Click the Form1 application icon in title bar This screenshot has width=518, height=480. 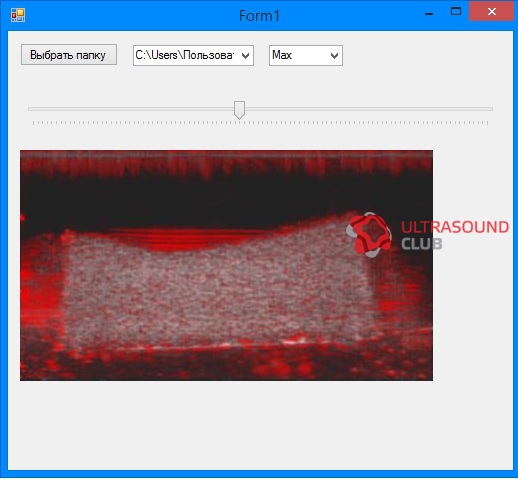pyautogui.click(x=18, y=15)
